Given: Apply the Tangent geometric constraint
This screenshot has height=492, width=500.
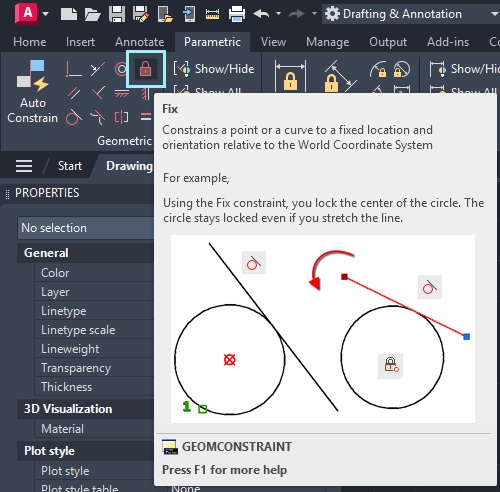Looking at the screenshot, I should click(74, 117).
